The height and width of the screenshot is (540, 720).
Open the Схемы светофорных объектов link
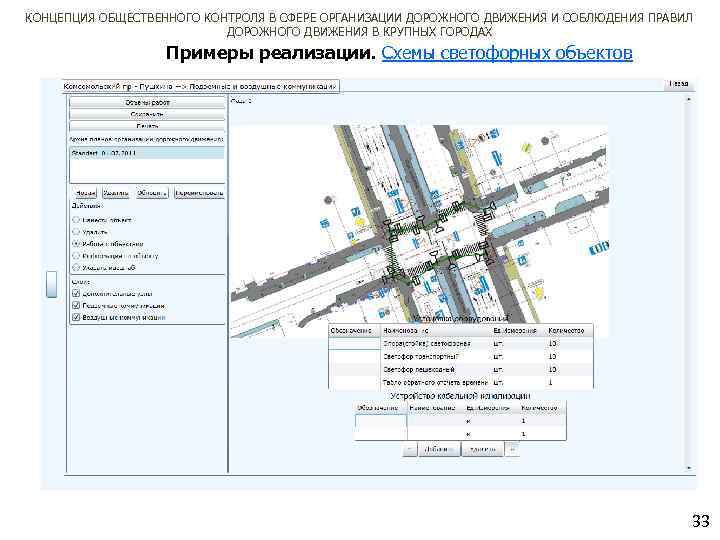tap(506, 53)
